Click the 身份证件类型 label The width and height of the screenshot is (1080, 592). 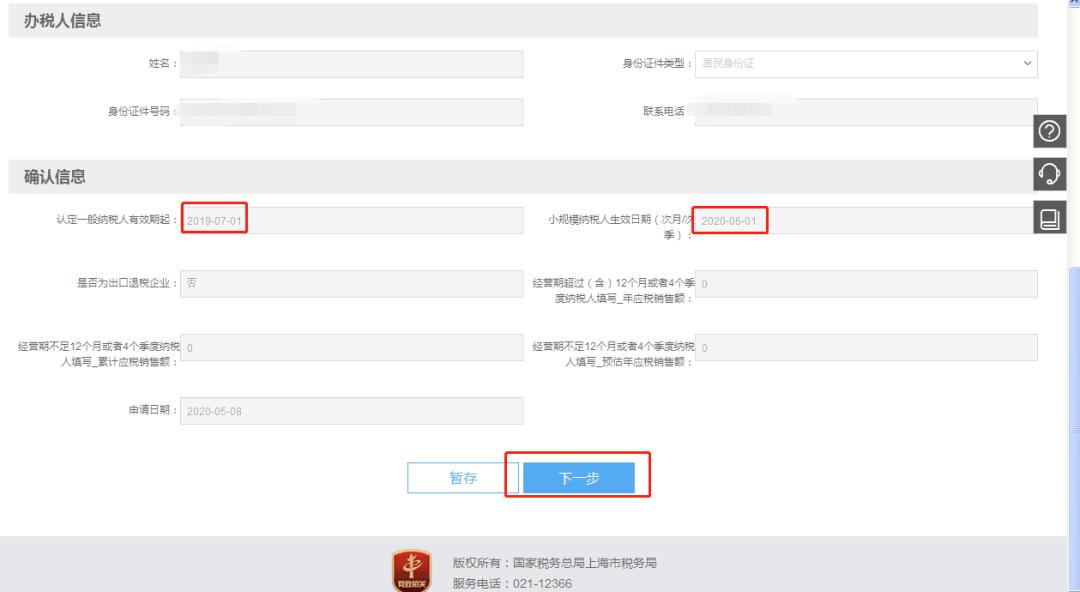657,63
